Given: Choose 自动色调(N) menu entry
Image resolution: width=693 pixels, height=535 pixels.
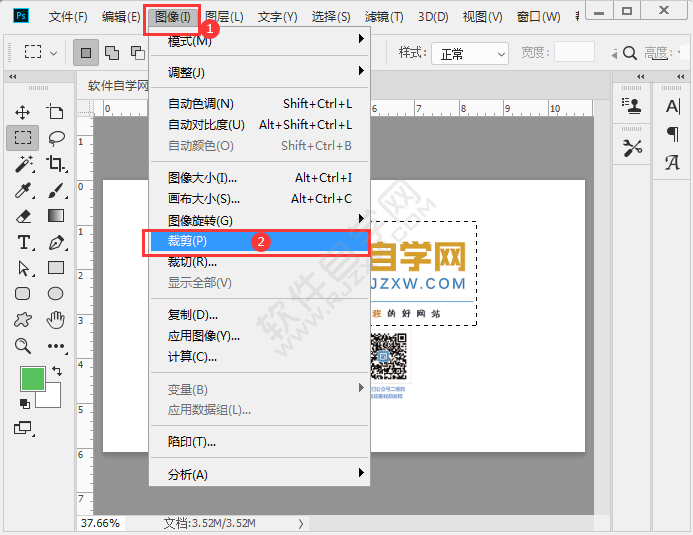Looking at the screenshot, I should [259, 104].
